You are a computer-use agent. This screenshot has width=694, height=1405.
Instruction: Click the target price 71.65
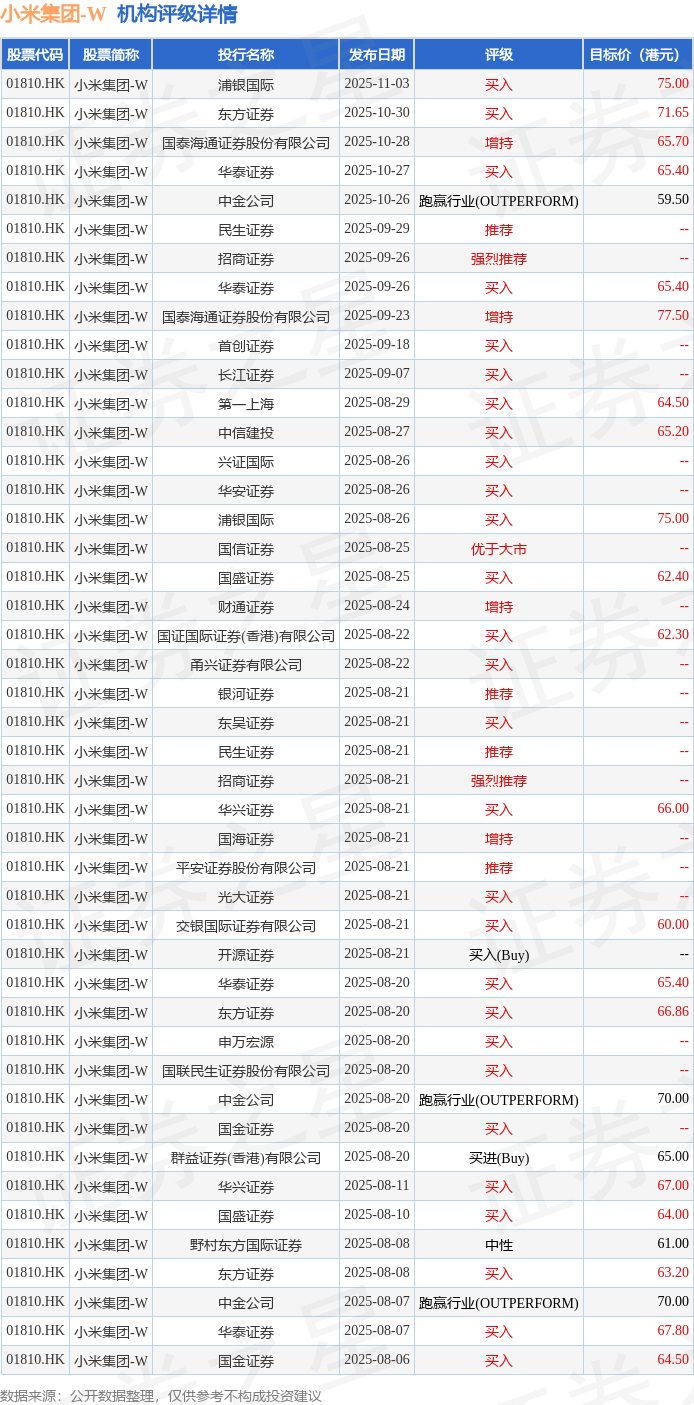(x=673, y=113)
